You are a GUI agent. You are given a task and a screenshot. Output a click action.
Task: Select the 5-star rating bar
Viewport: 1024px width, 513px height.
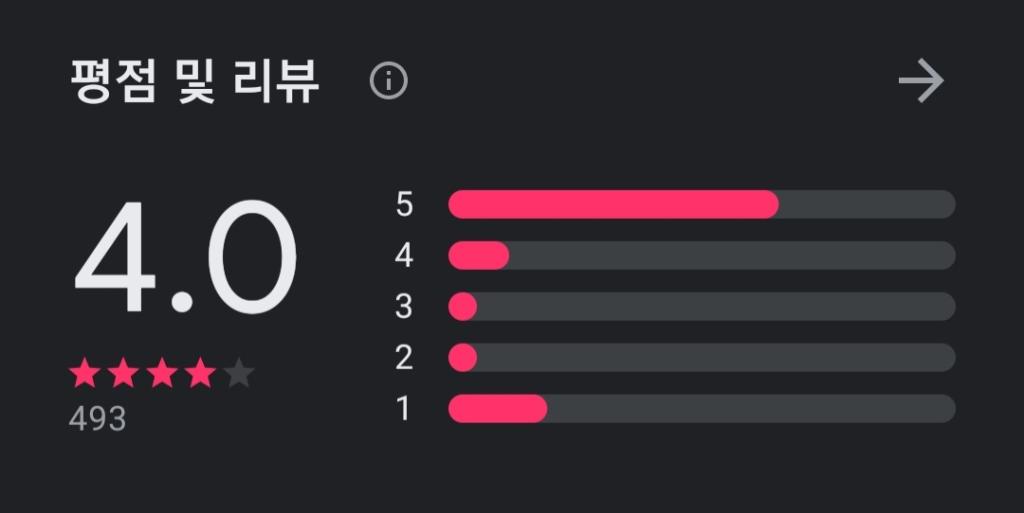[x=702, y=204]
